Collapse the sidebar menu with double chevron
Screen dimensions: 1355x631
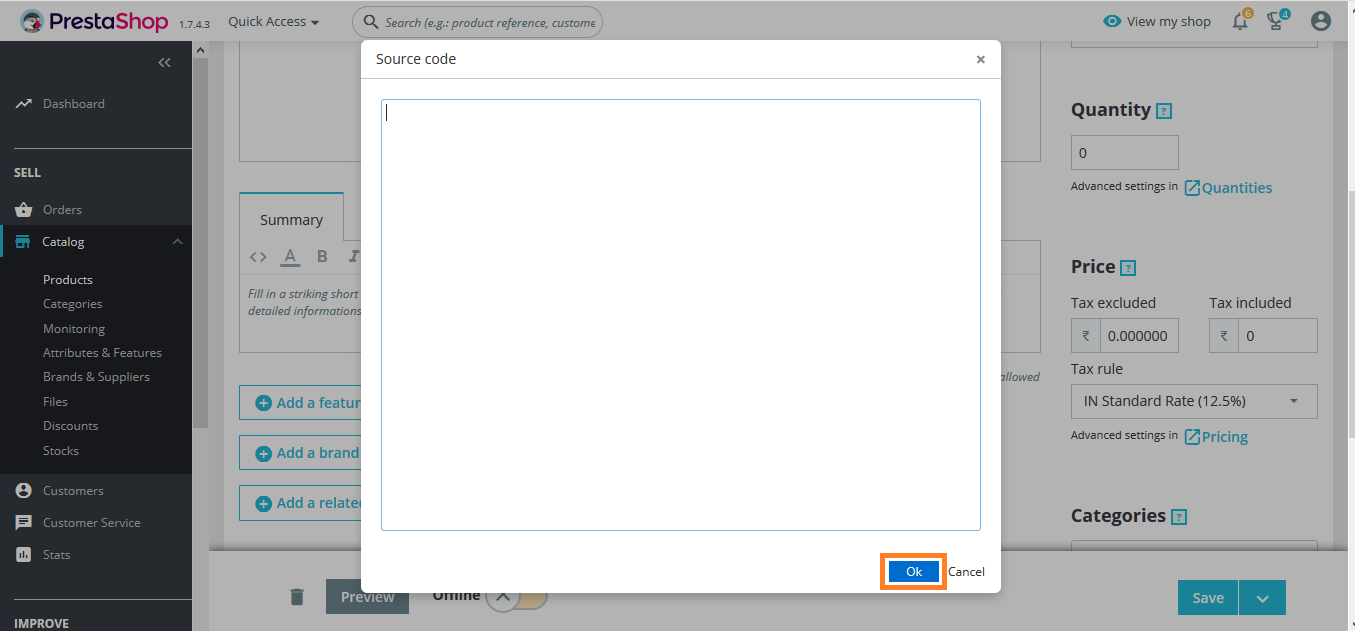[165, 62]
